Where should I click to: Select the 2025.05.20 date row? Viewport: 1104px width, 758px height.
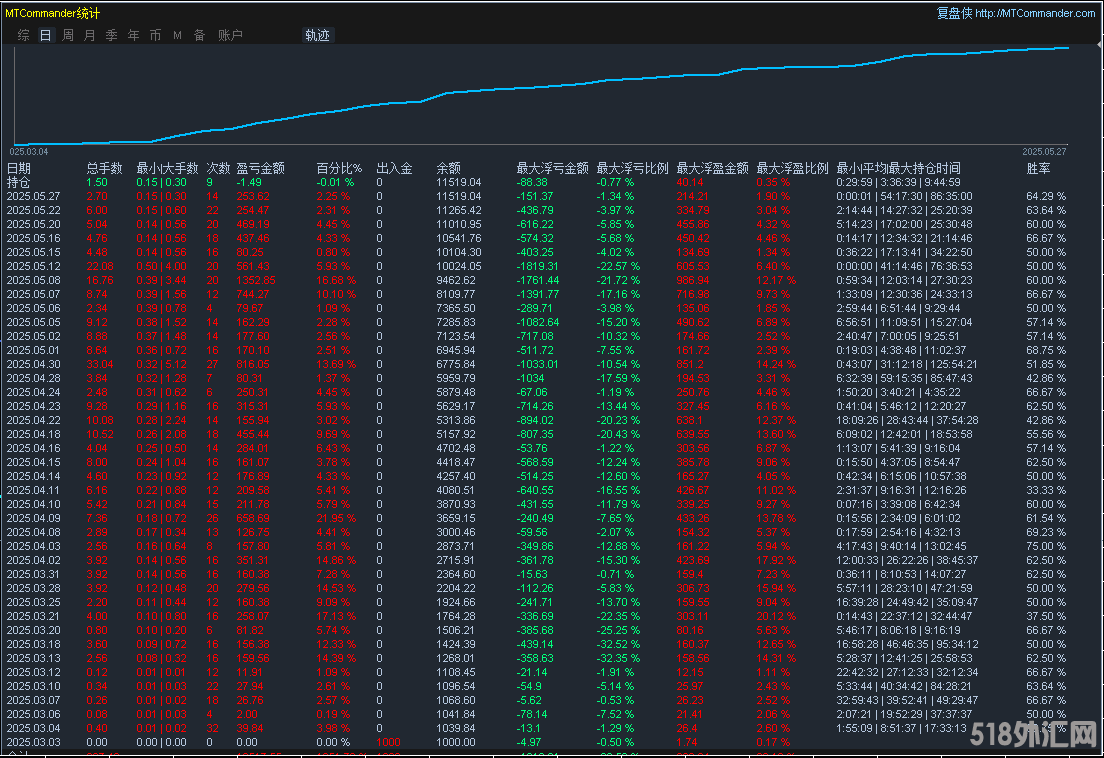pyautogui.click(x=34, y=225)
